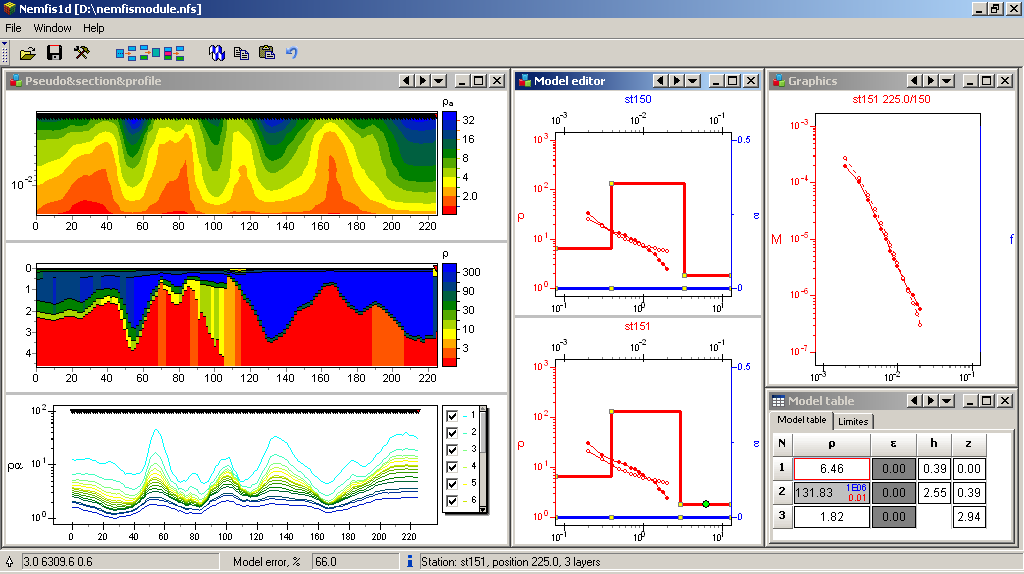Open the Graphics panel down arrow menu
The height and width of the screenshot is (574, 1024).
[947, 81]
